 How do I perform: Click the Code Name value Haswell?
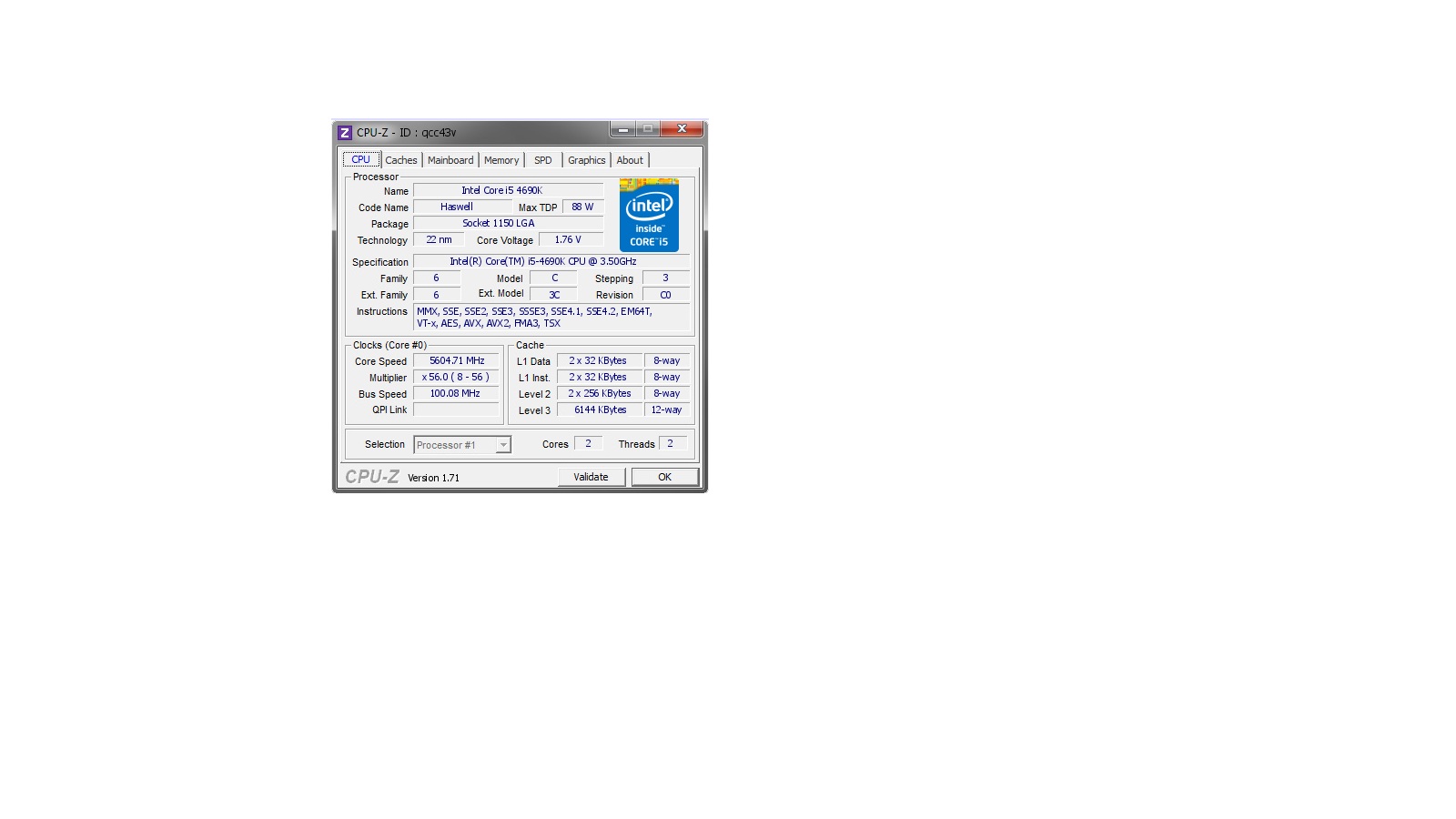pyautogui.click(x=462, y=207)
